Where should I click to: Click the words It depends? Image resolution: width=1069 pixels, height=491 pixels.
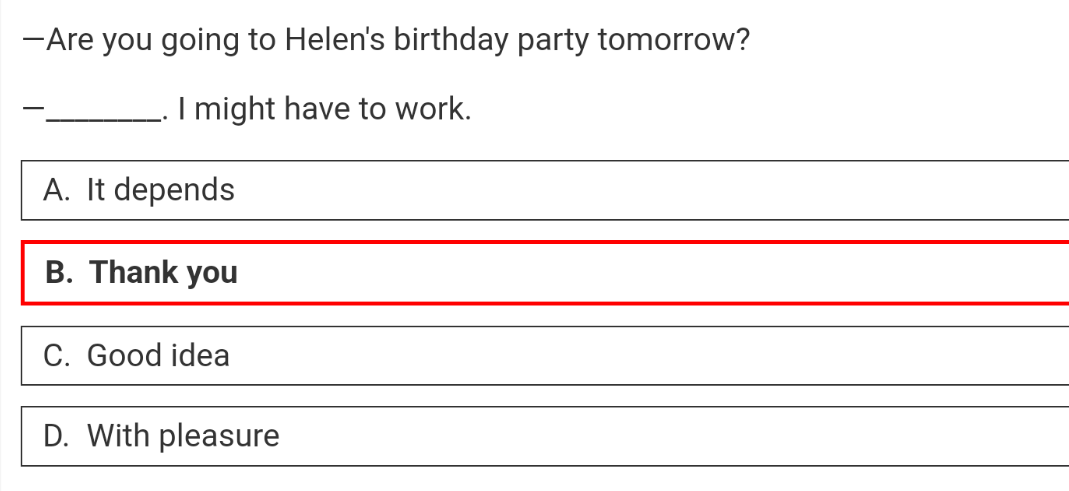161,190
